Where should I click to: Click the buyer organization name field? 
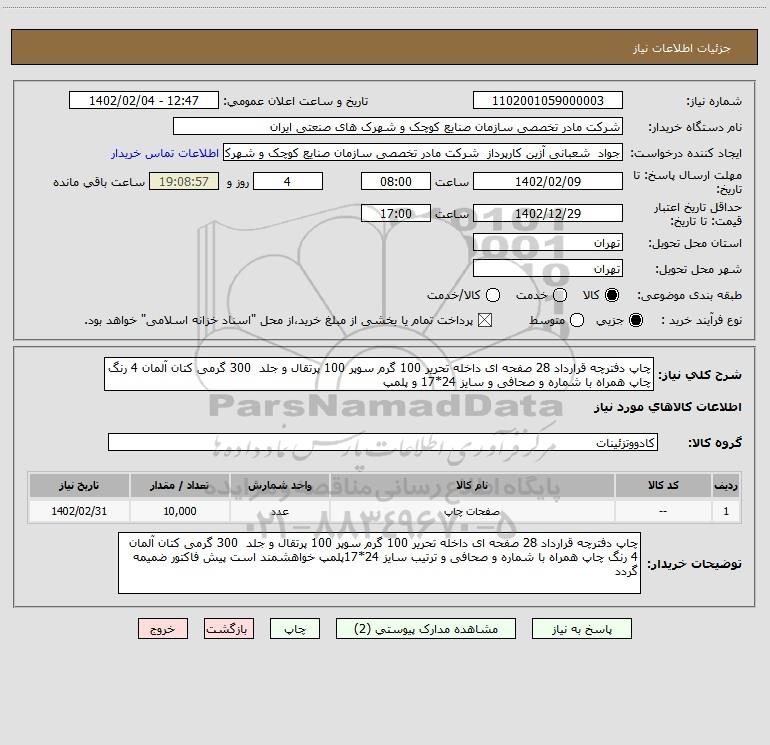coord(398,127)
